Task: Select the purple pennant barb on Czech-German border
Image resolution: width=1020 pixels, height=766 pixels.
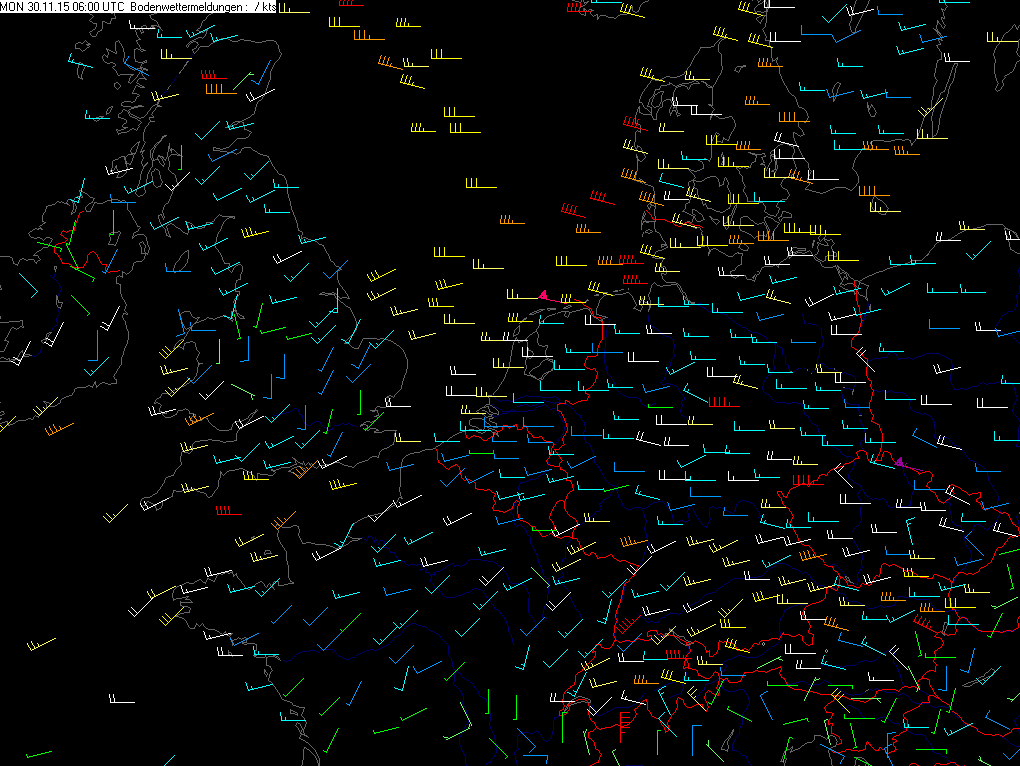Action: (x=899, y=462)
